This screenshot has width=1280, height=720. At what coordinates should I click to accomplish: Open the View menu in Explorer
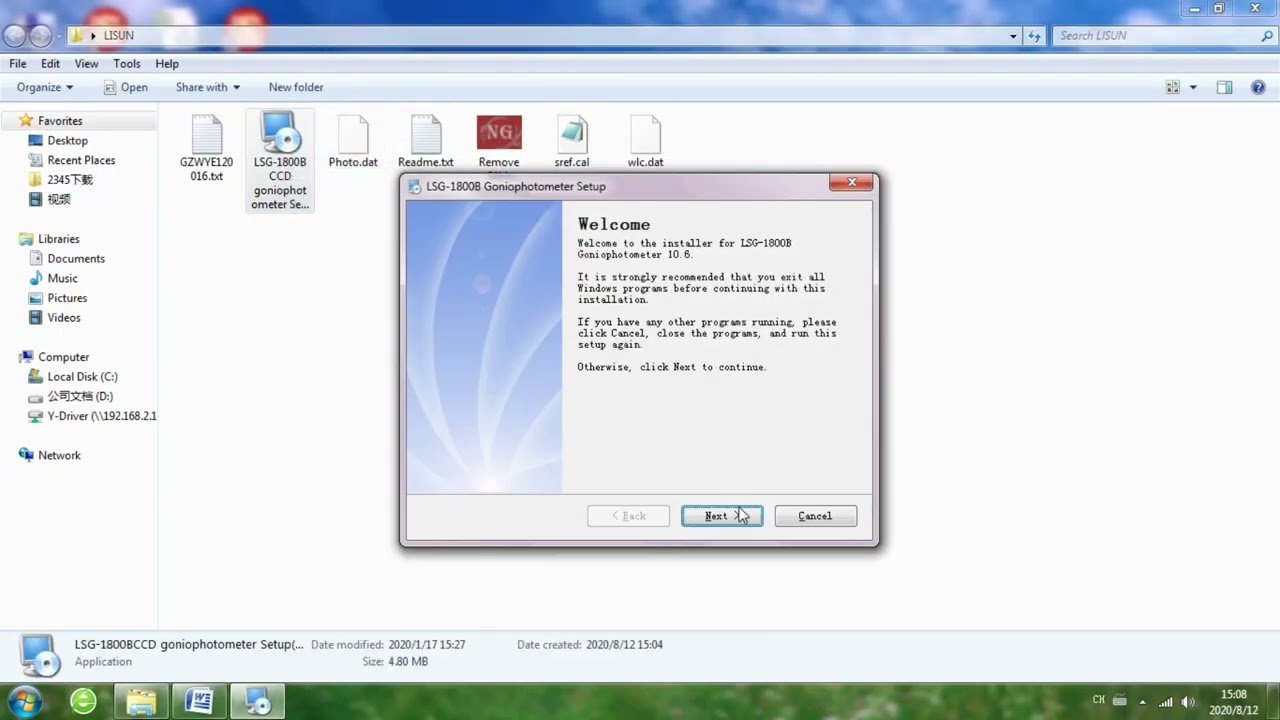pyautogui.click(x=86, y=63)
